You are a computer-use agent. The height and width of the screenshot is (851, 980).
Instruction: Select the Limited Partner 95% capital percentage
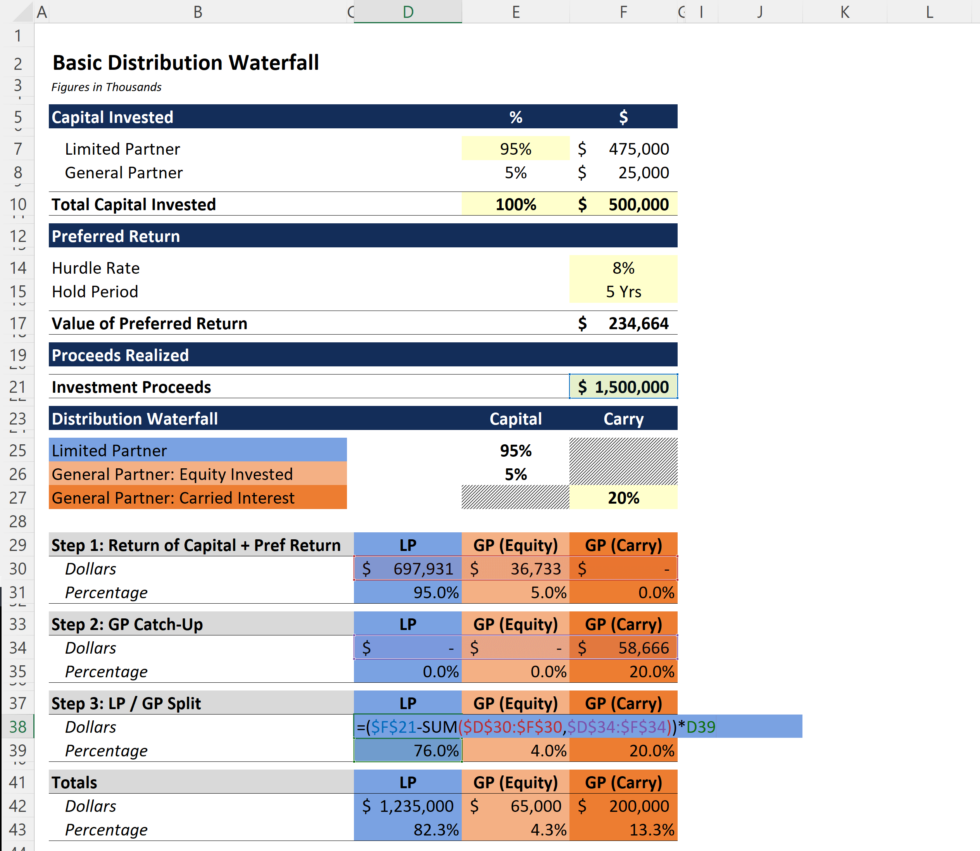click(x=515, y=148)
